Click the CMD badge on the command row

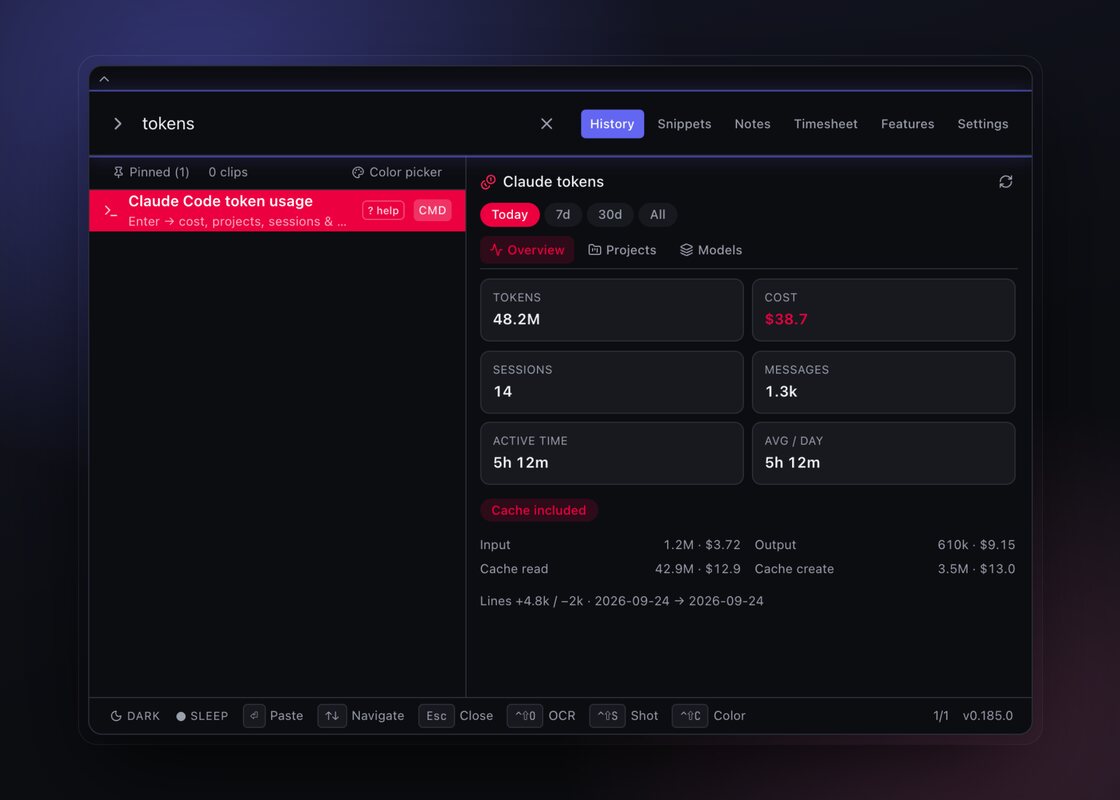click(x=432, y=211)
